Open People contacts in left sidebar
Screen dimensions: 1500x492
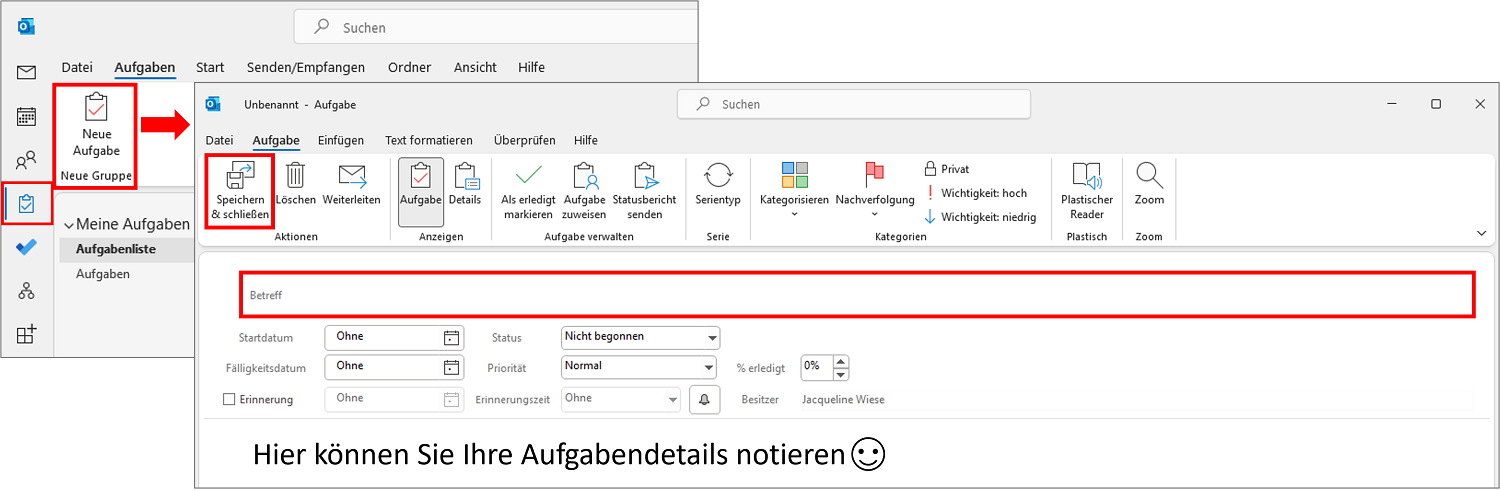tap(26, 160)
